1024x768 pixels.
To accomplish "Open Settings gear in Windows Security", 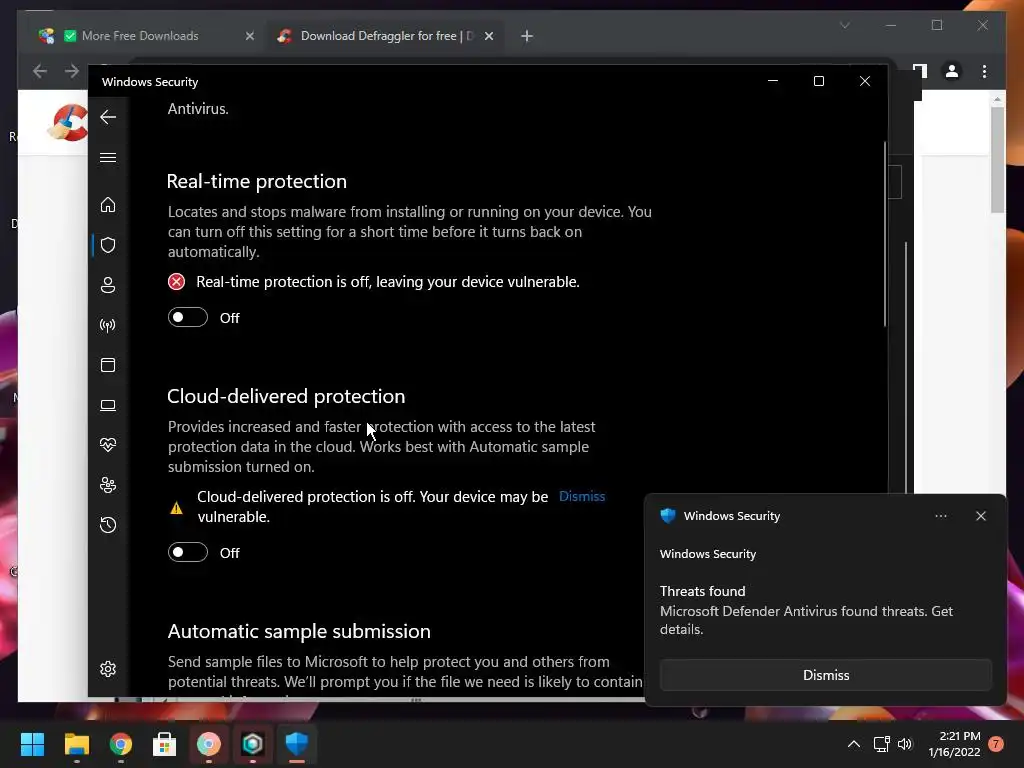I will 108,669.
